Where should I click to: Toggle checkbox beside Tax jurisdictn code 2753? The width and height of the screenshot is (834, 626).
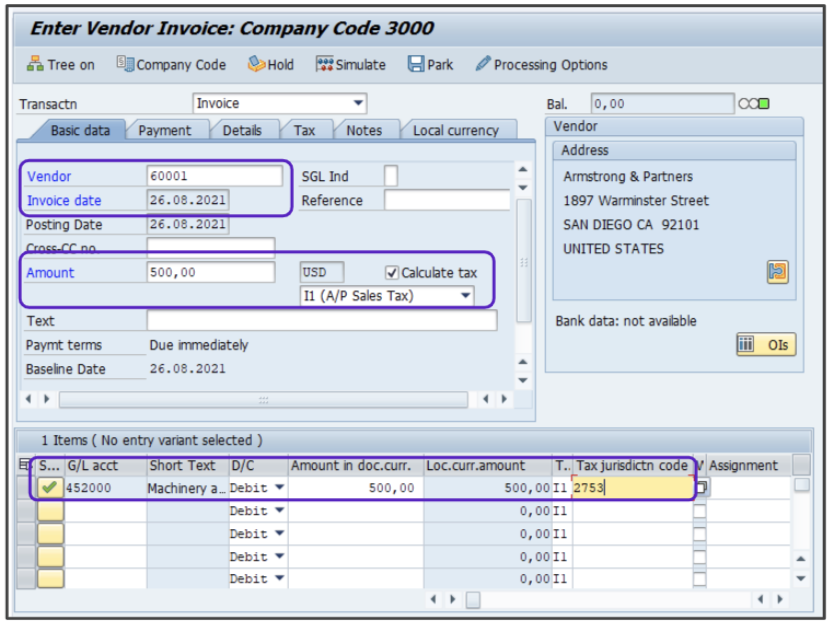pos(701,488)
